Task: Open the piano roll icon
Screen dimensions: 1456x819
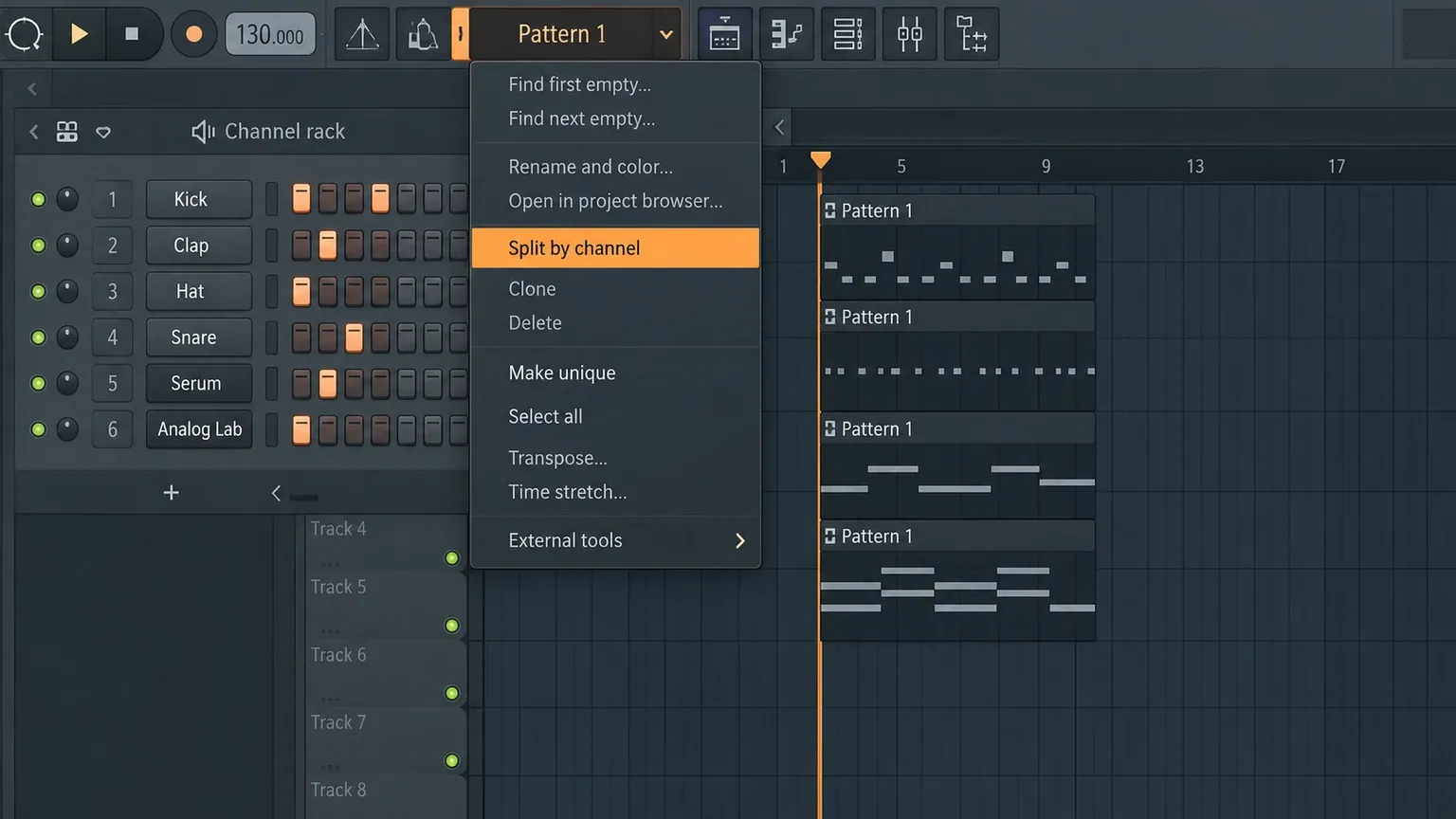Action: pyautogui.click(x=787, y=35)
